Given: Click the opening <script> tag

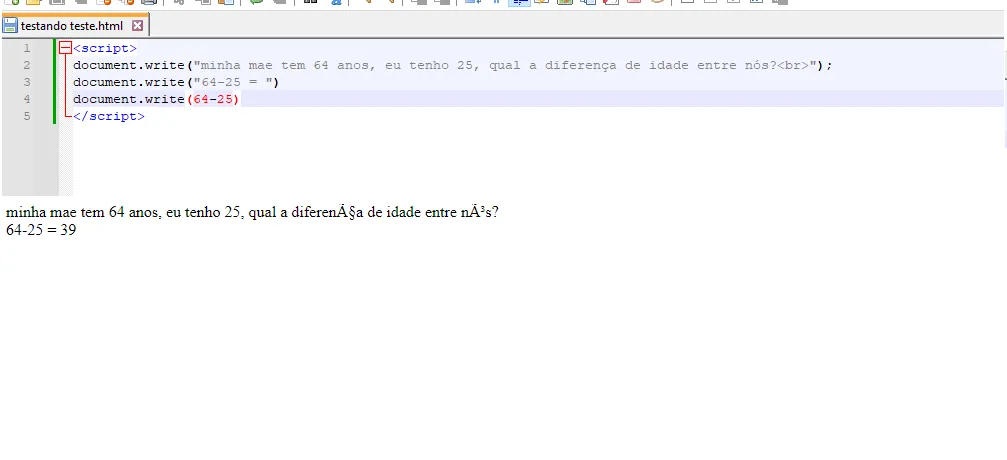Looking at the screenshot, I should click(105, 48).
